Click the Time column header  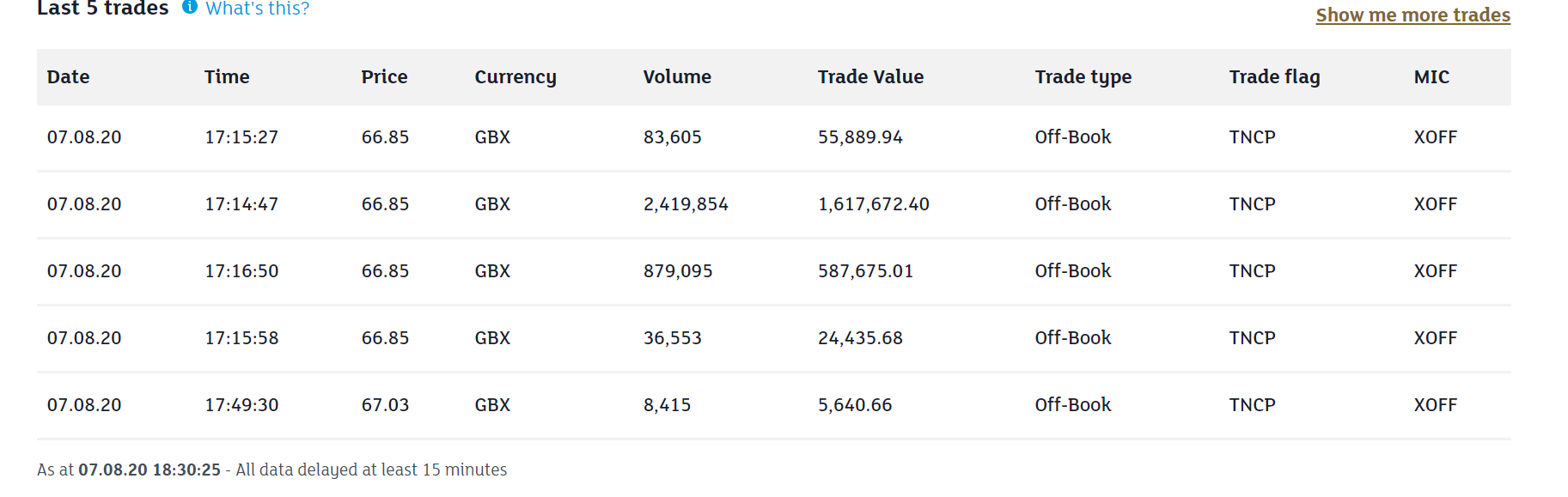pos(227,77)
